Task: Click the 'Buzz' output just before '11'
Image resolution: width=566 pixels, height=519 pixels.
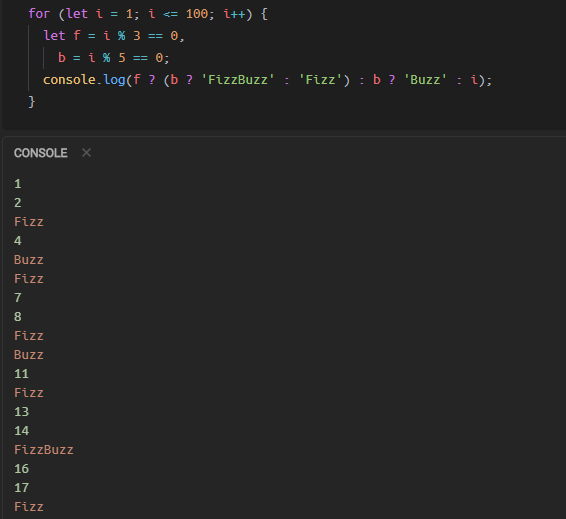Action: click(29, 355)
